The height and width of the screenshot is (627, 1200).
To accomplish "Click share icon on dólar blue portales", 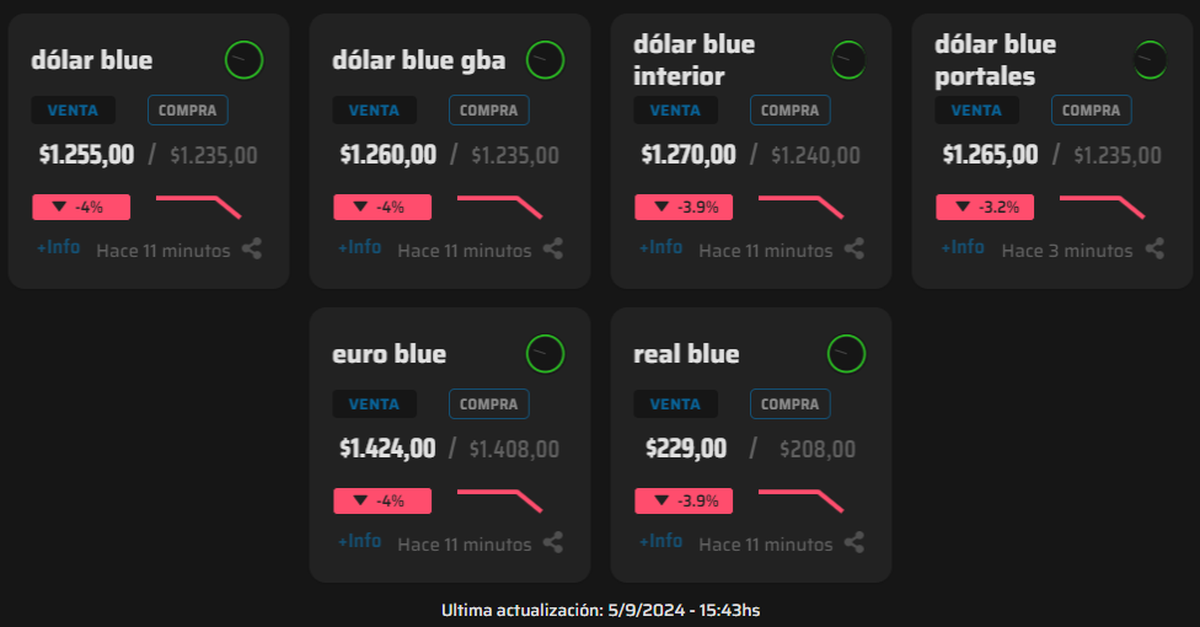I will 1155,249.
